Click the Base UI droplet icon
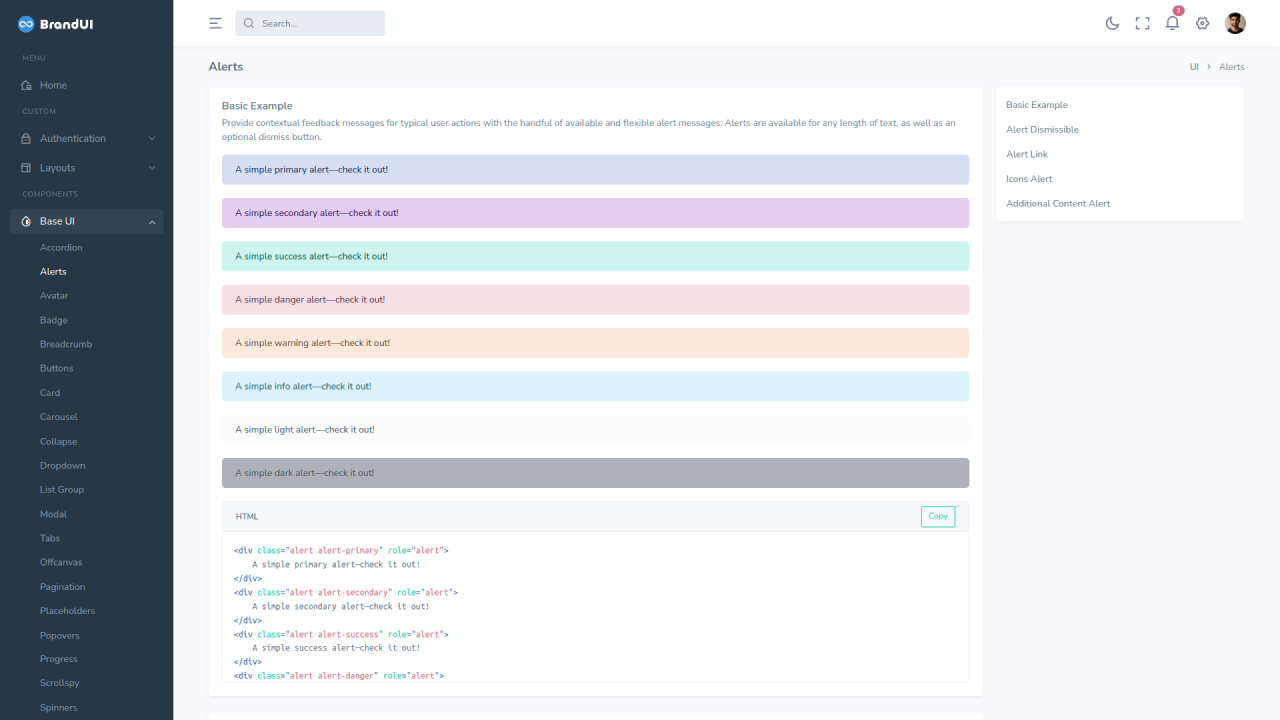This screenshot has height=720, width=1280. coord(27,221)
